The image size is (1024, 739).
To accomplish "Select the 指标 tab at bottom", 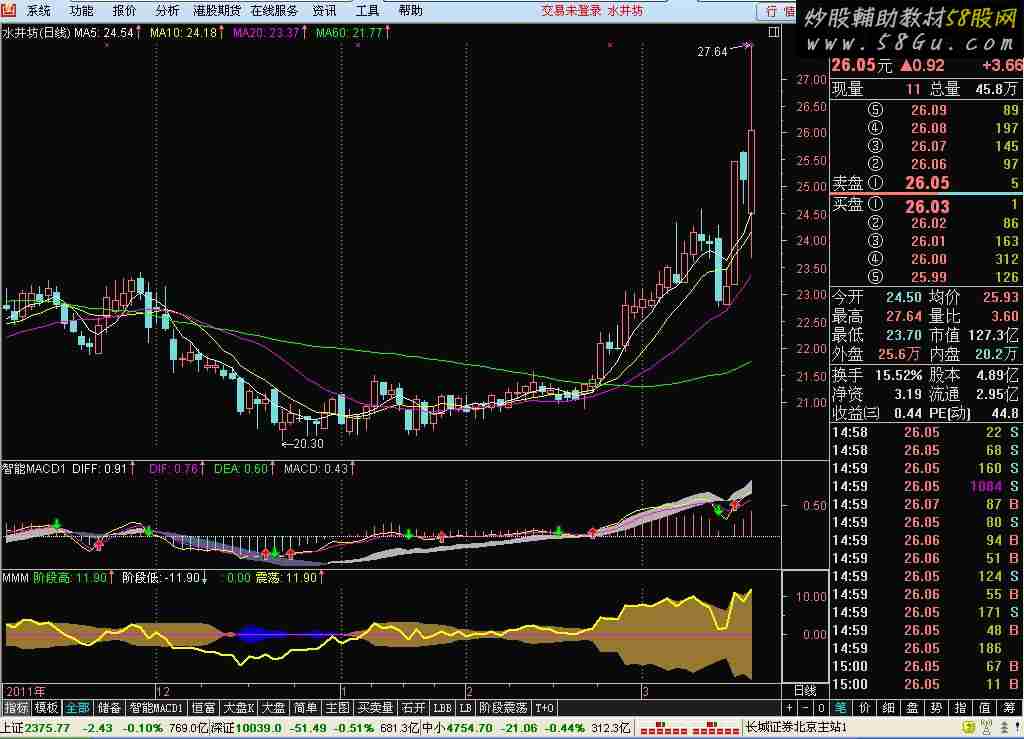I will click(16, 708).
